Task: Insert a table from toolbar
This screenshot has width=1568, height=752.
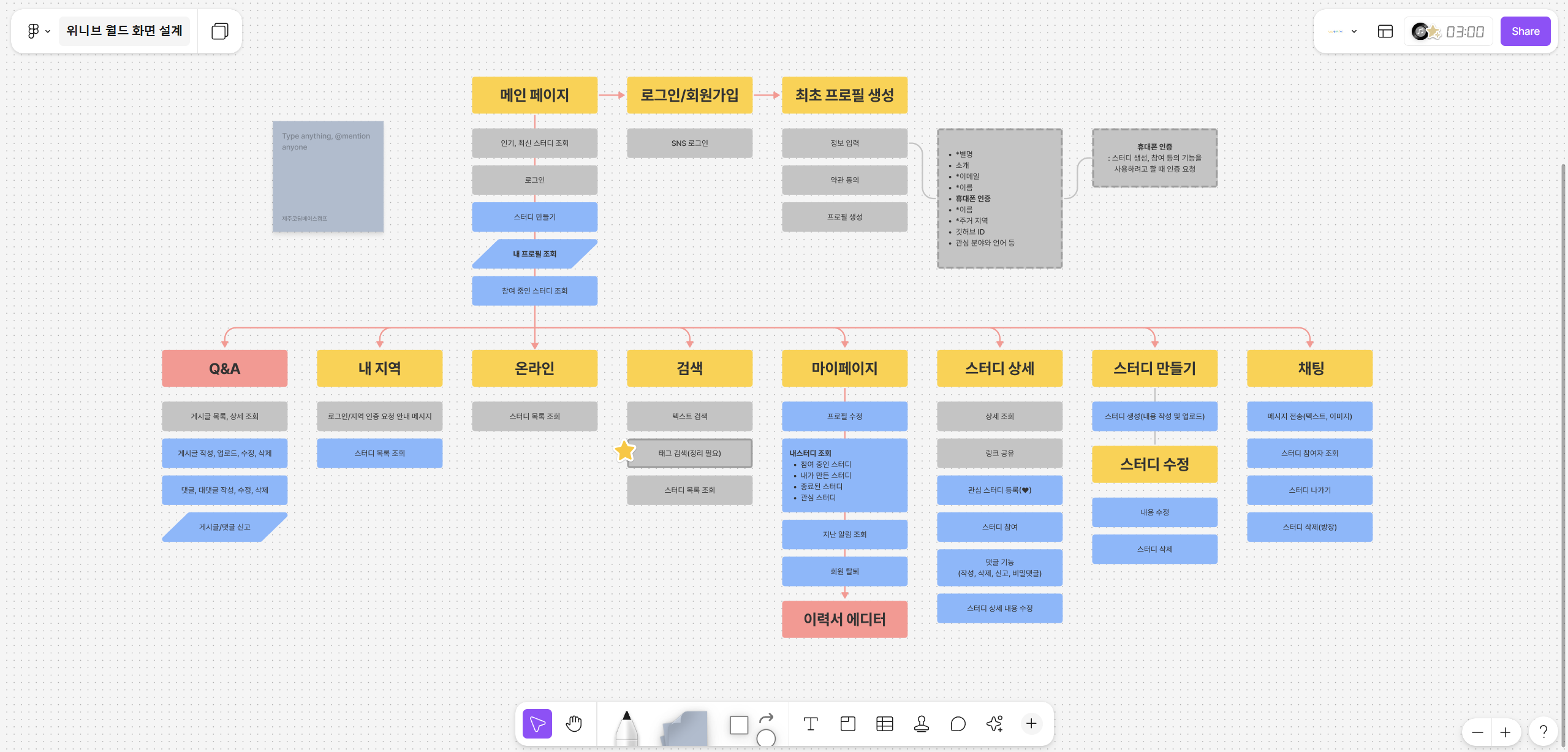Action: click(884, 724)
